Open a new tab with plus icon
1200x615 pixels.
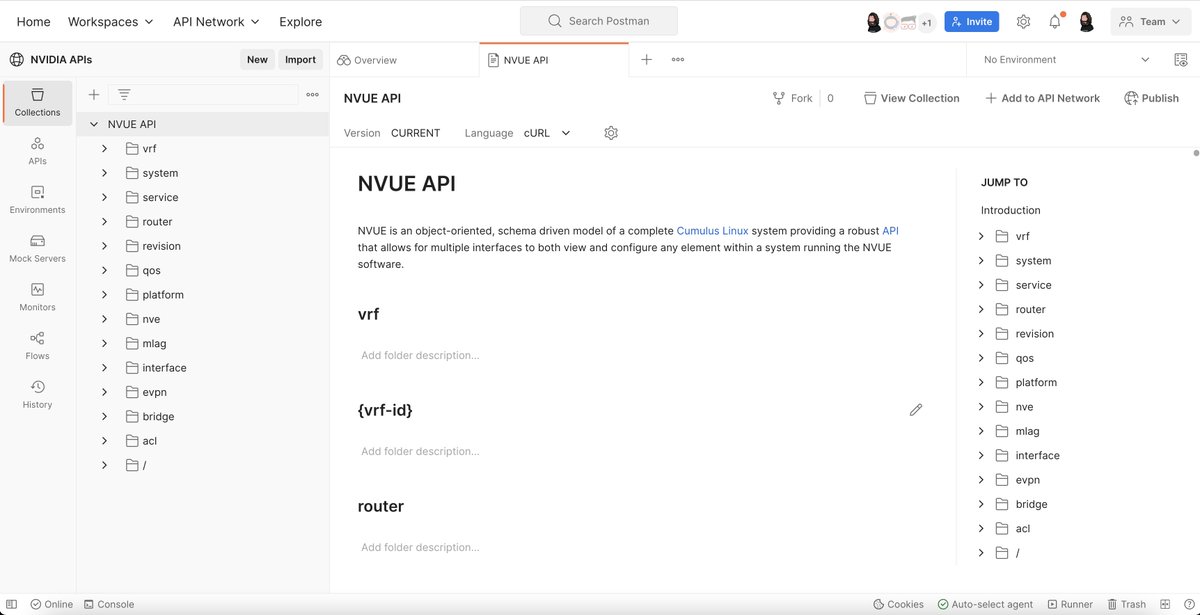646,60
